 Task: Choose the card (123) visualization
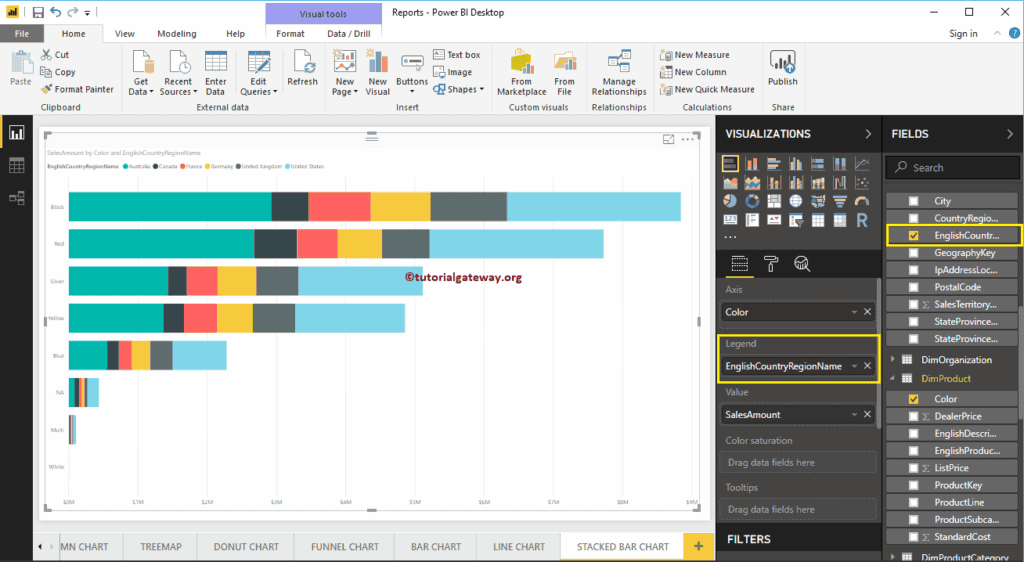pos(730,221)
